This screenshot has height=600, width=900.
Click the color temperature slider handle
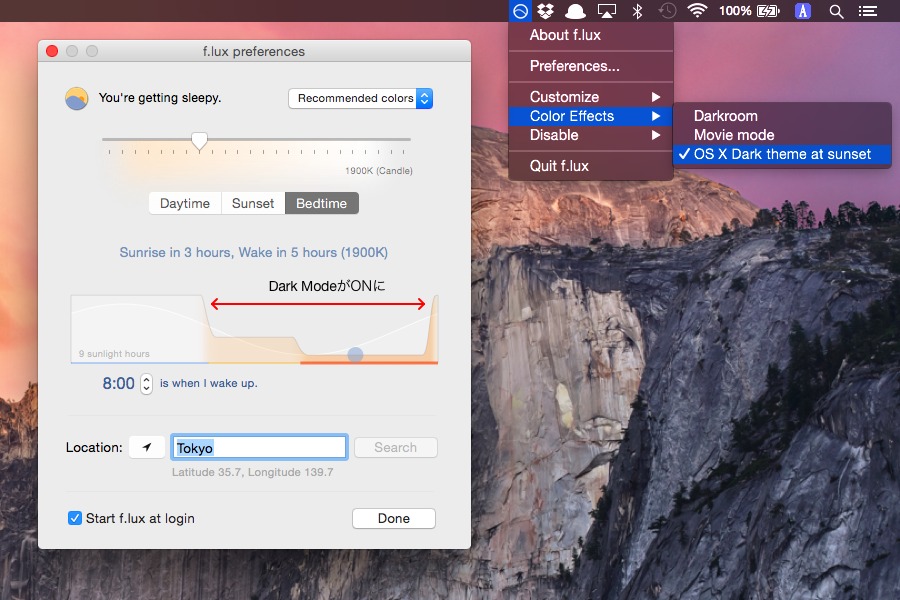[x=199, y=141]
